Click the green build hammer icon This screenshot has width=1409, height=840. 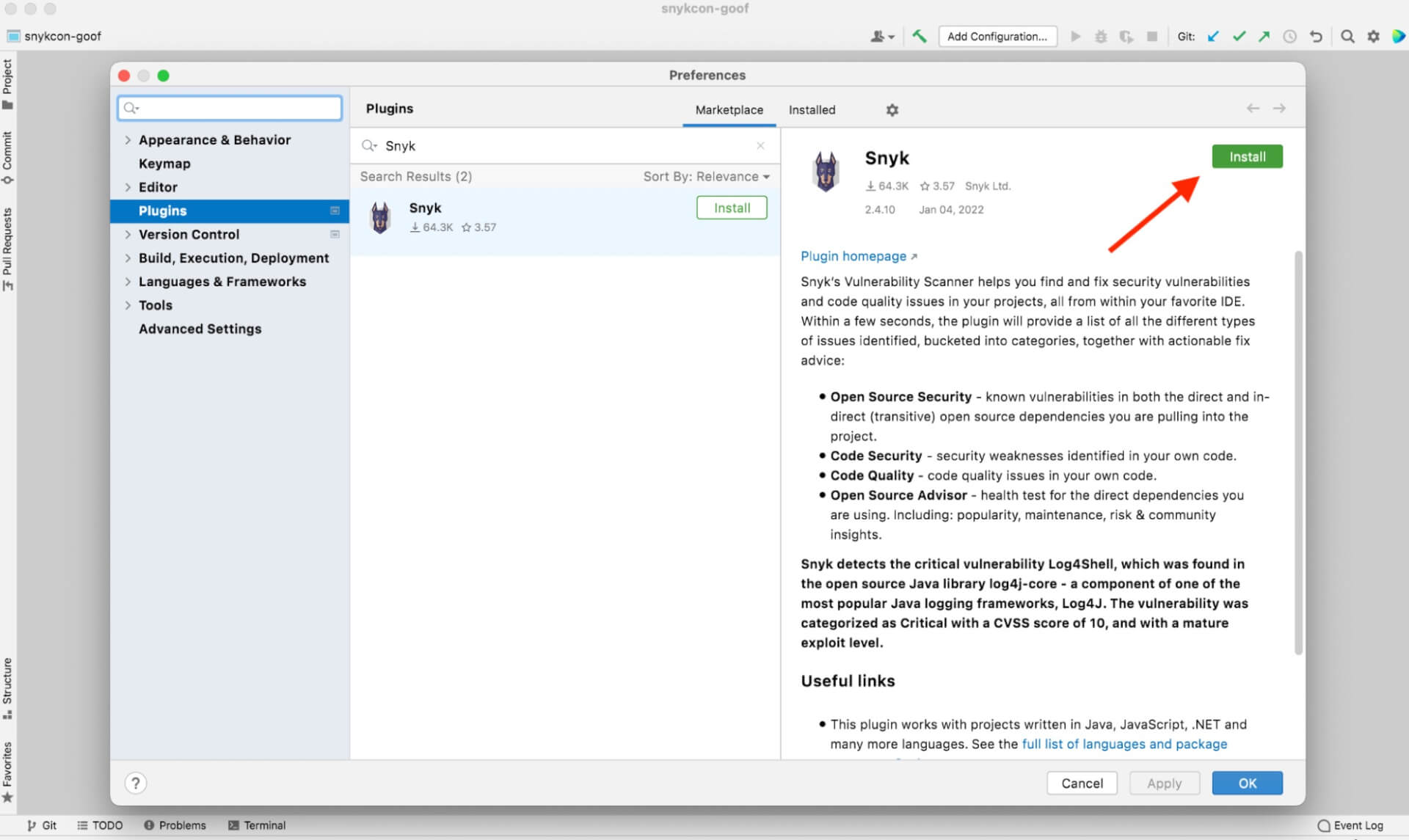point(919,36)
